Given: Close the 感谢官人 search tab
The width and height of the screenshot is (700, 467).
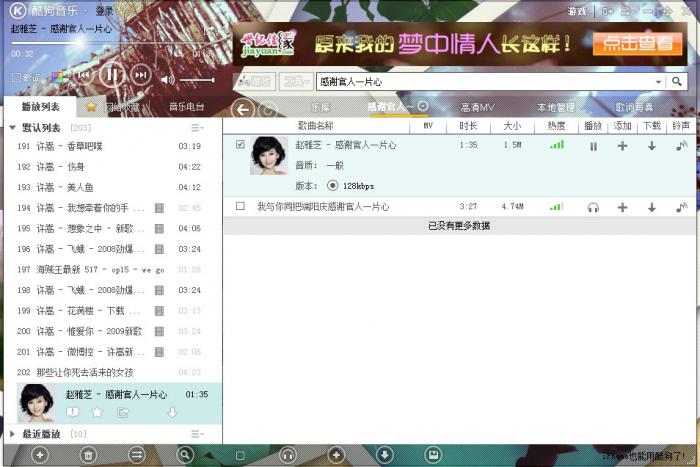Looking at the screenshot, I should pyautogui.click(x=423, y=106).
